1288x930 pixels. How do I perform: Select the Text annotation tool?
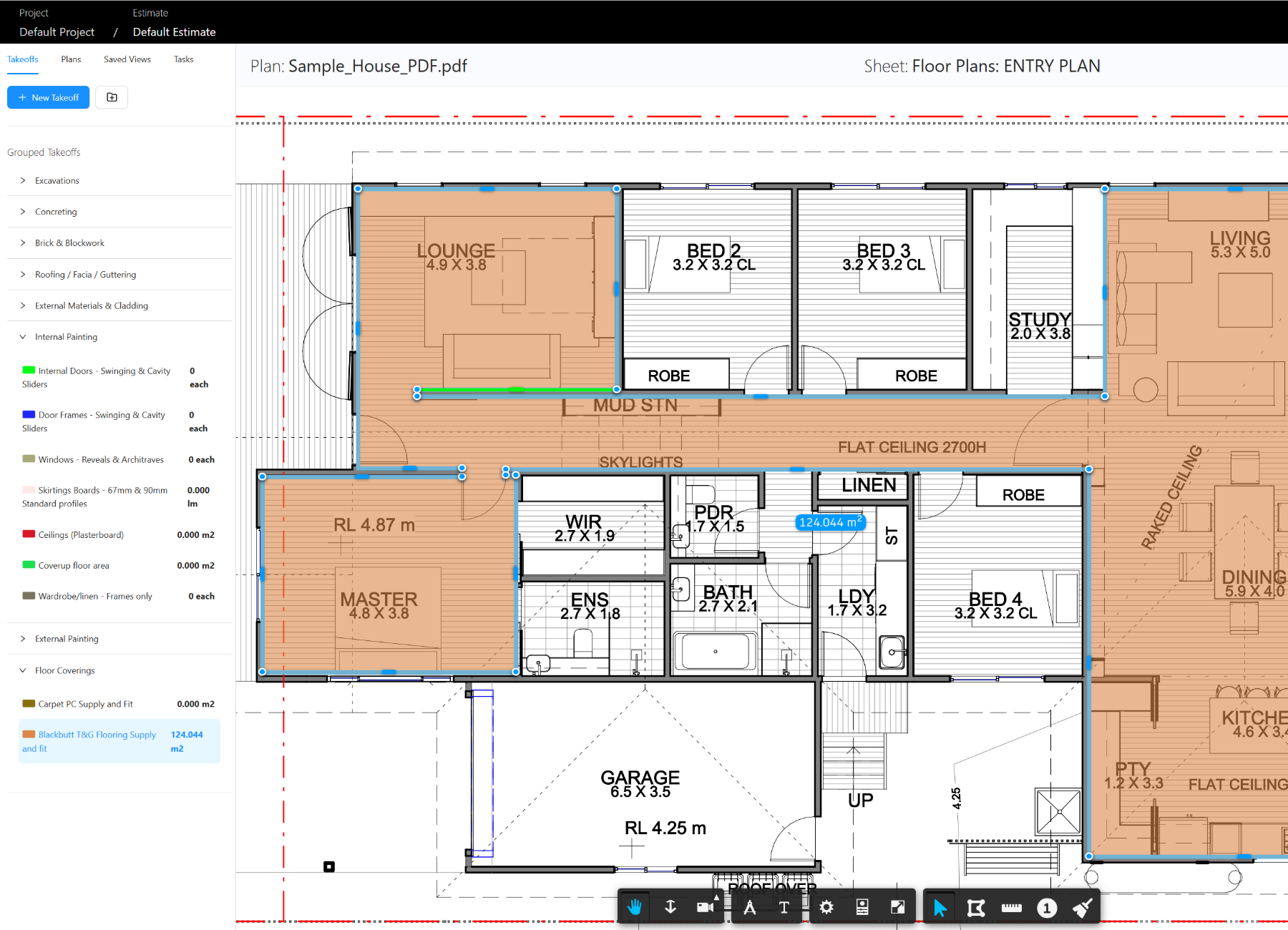(x=784, y=906)
